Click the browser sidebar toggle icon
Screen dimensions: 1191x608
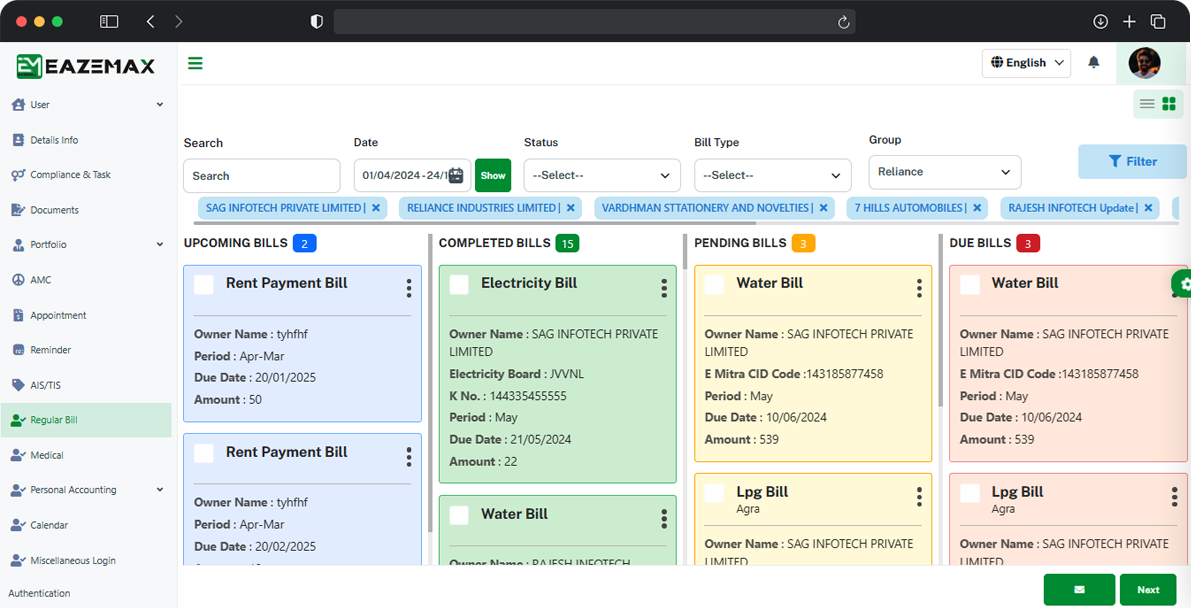(x=109, y=21)
